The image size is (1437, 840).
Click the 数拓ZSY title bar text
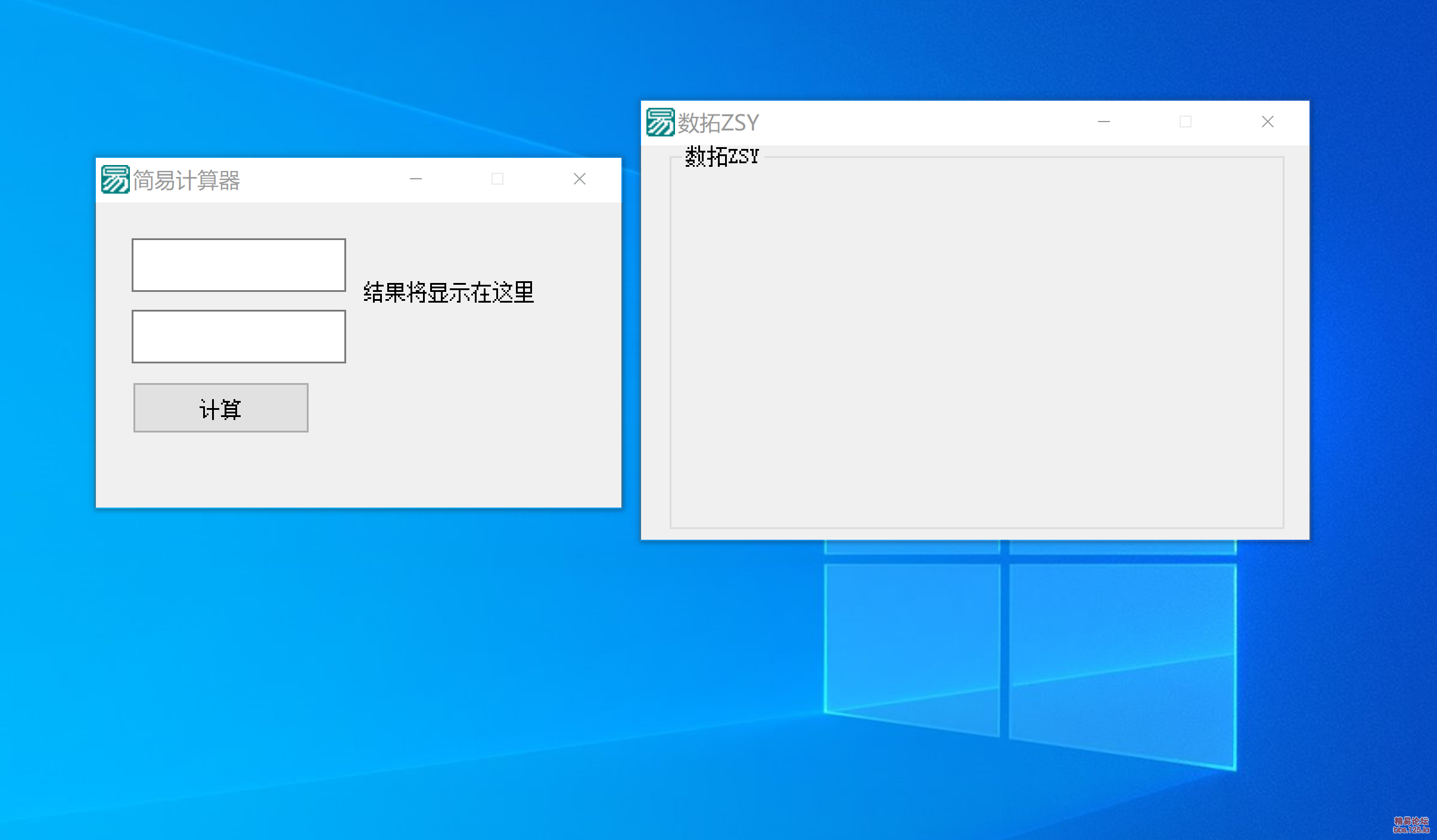click(718, 123)
